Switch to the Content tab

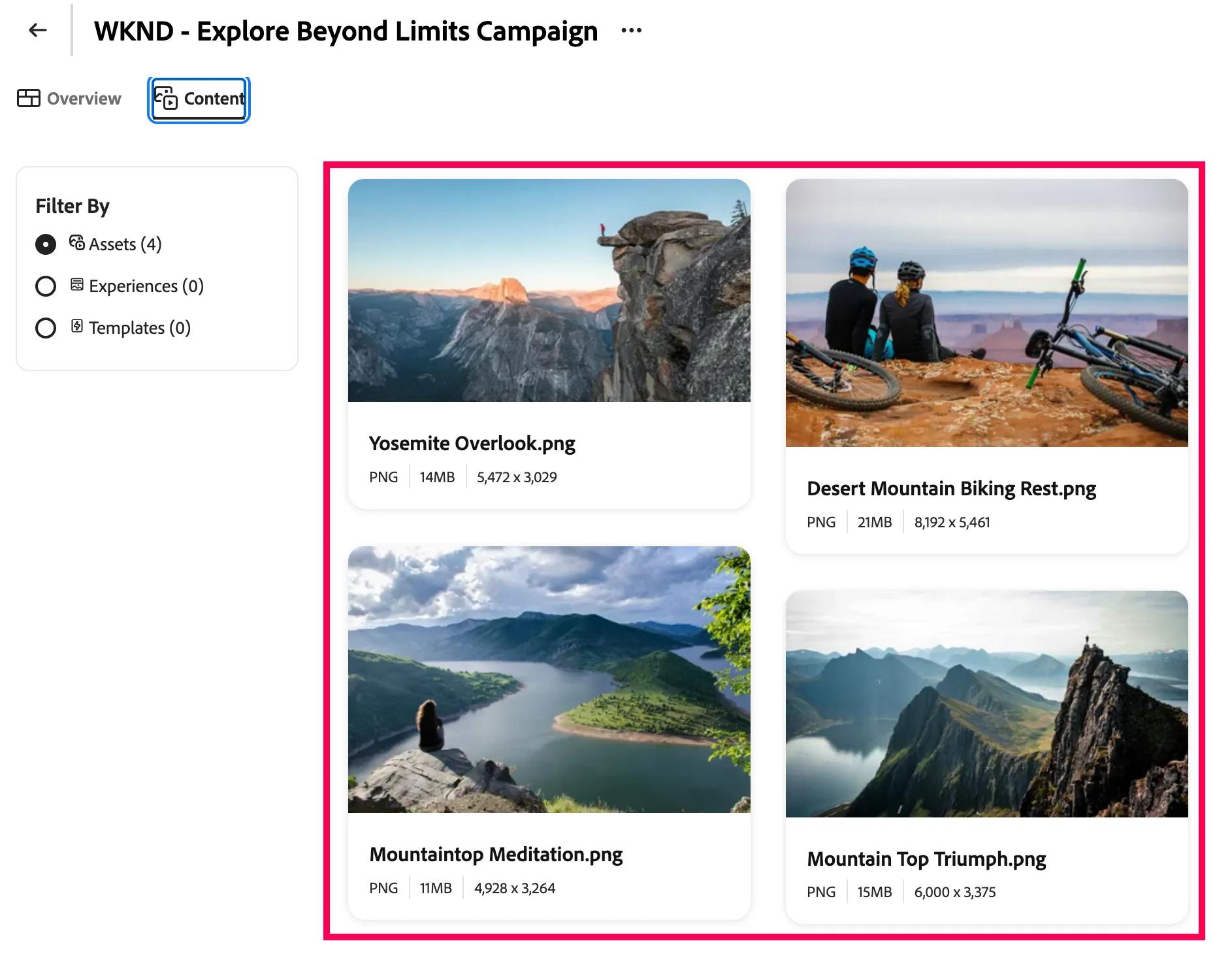tap(199, 99)
